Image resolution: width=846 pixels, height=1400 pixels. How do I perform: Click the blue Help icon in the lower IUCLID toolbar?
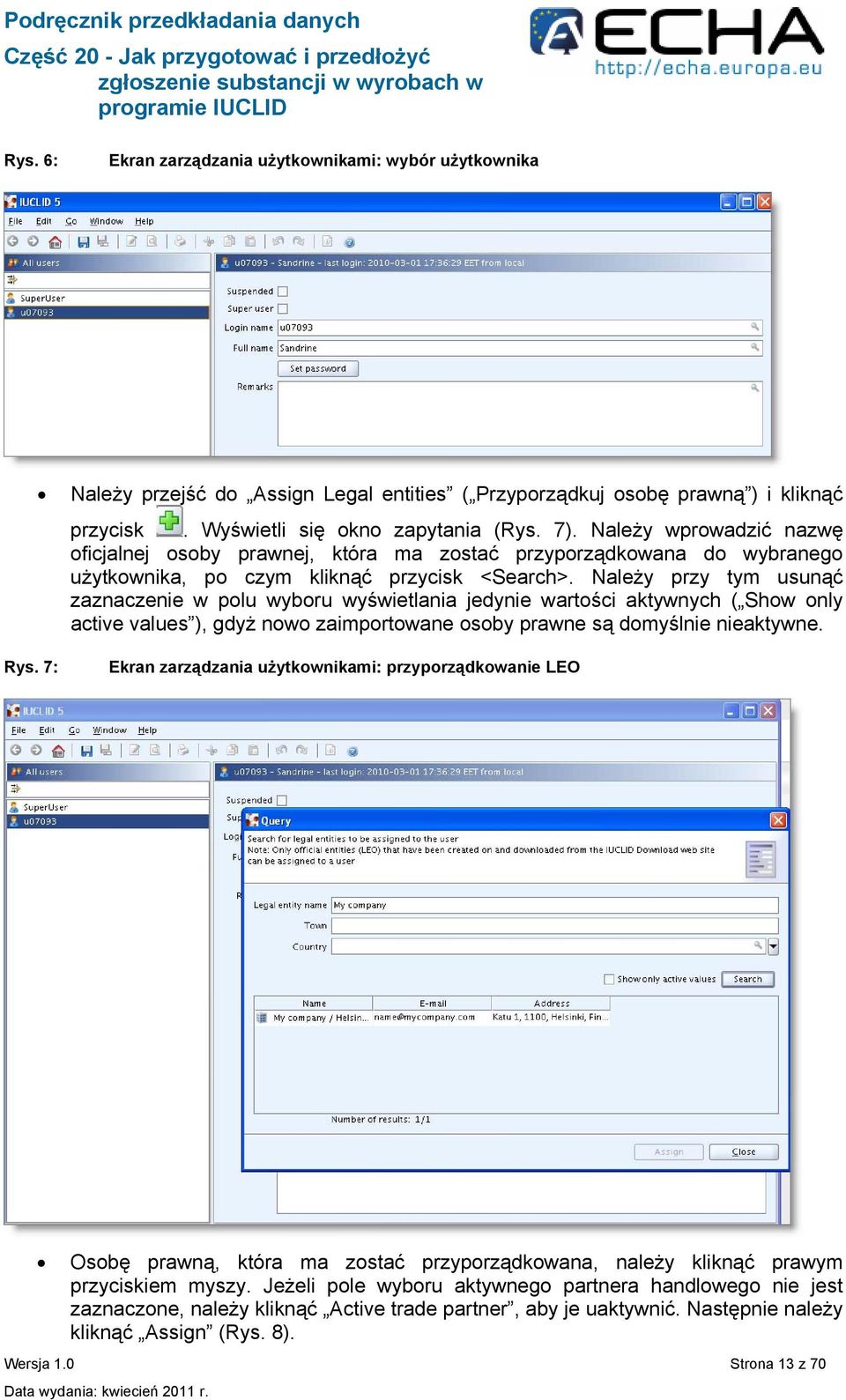pos(352,752)
